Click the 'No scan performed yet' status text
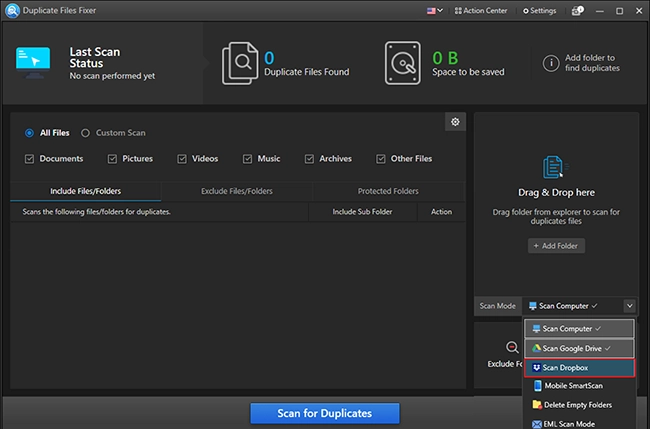 click(x=112, y=76)
